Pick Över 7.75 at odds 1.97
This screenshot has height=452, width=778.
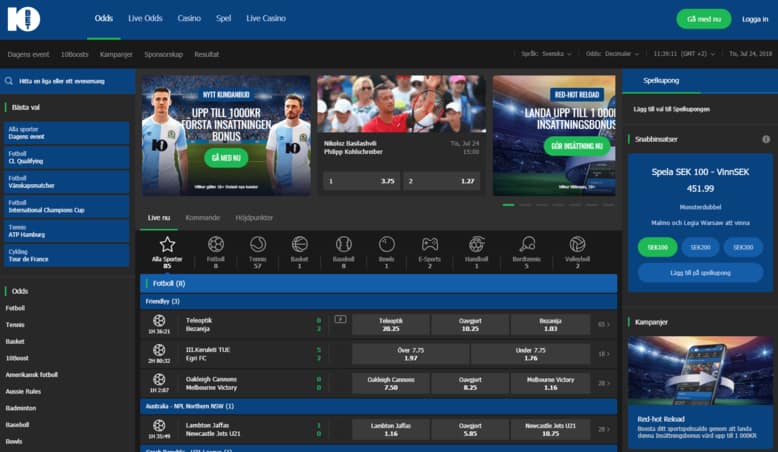pos(410,354)
